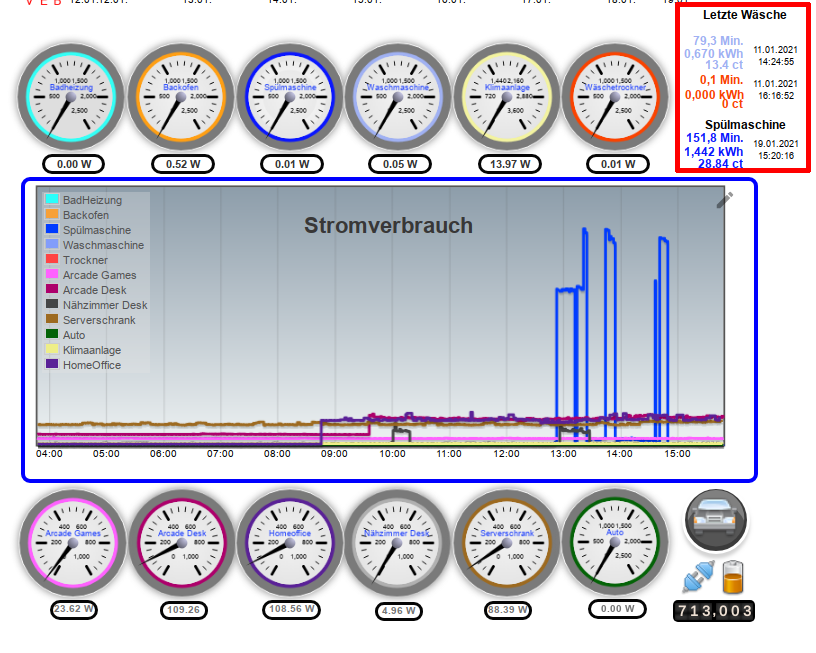Open the Badheizung power gauge
Screen dimensions: 816x653
tap(71, 97)
